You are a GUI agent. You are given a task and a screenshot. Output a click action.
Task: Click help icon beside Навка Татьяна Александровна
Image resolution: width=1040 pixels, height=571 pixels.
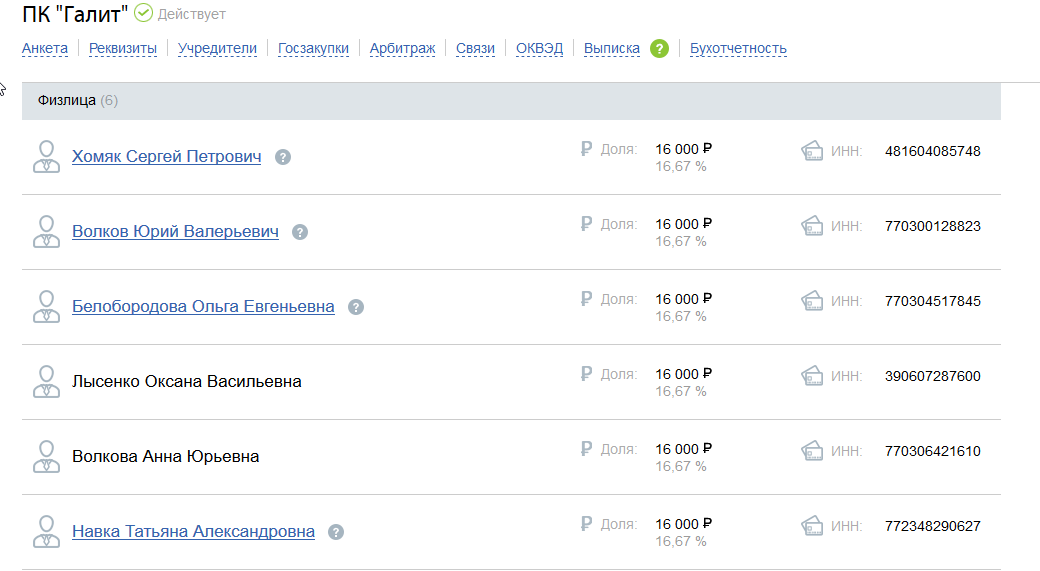click(336, 532)
